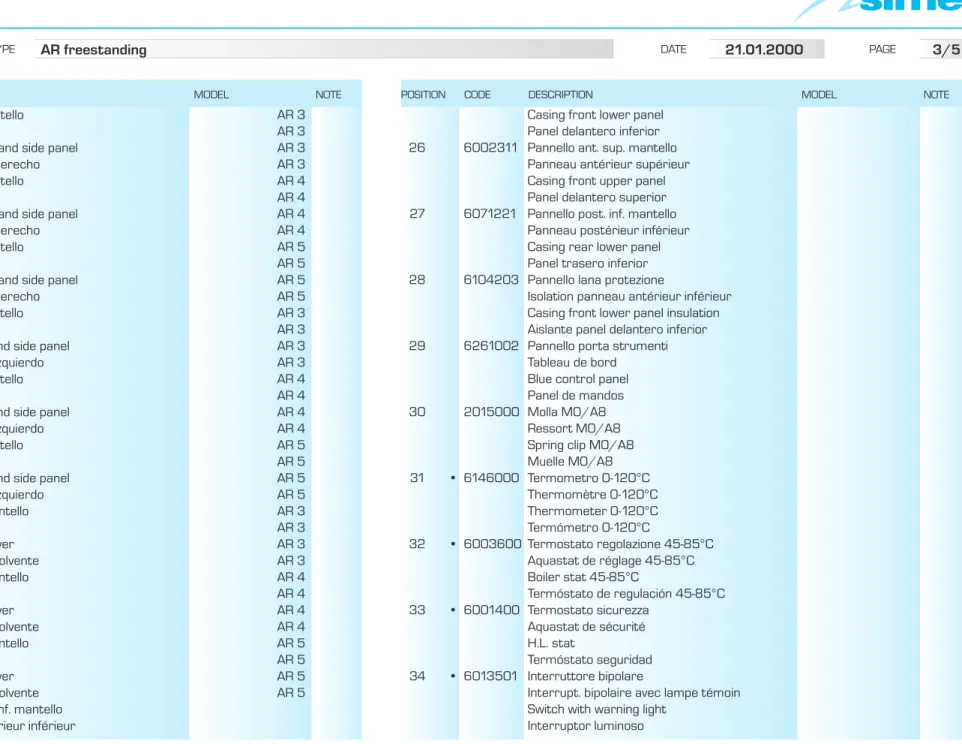The height and width of the screenshot is (744, 962).
Task: Click the page number 3/5
Action: [x=945, y=50]
